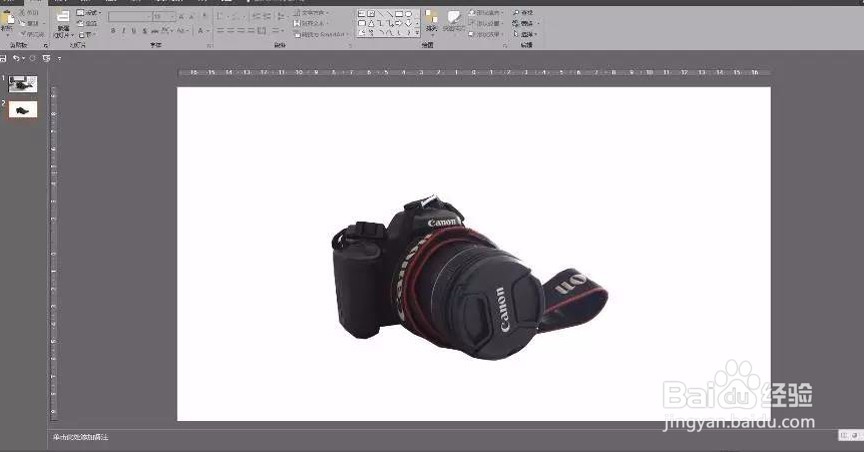Select slide 1 thumbnail
The image size is (864, 452).
click(23, 84)
